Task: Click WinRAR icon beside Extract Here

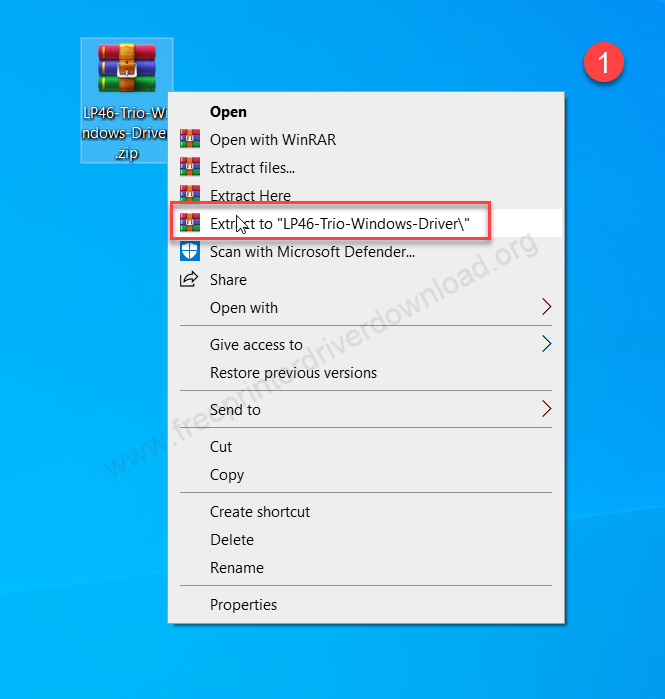Action: (189, 195)
